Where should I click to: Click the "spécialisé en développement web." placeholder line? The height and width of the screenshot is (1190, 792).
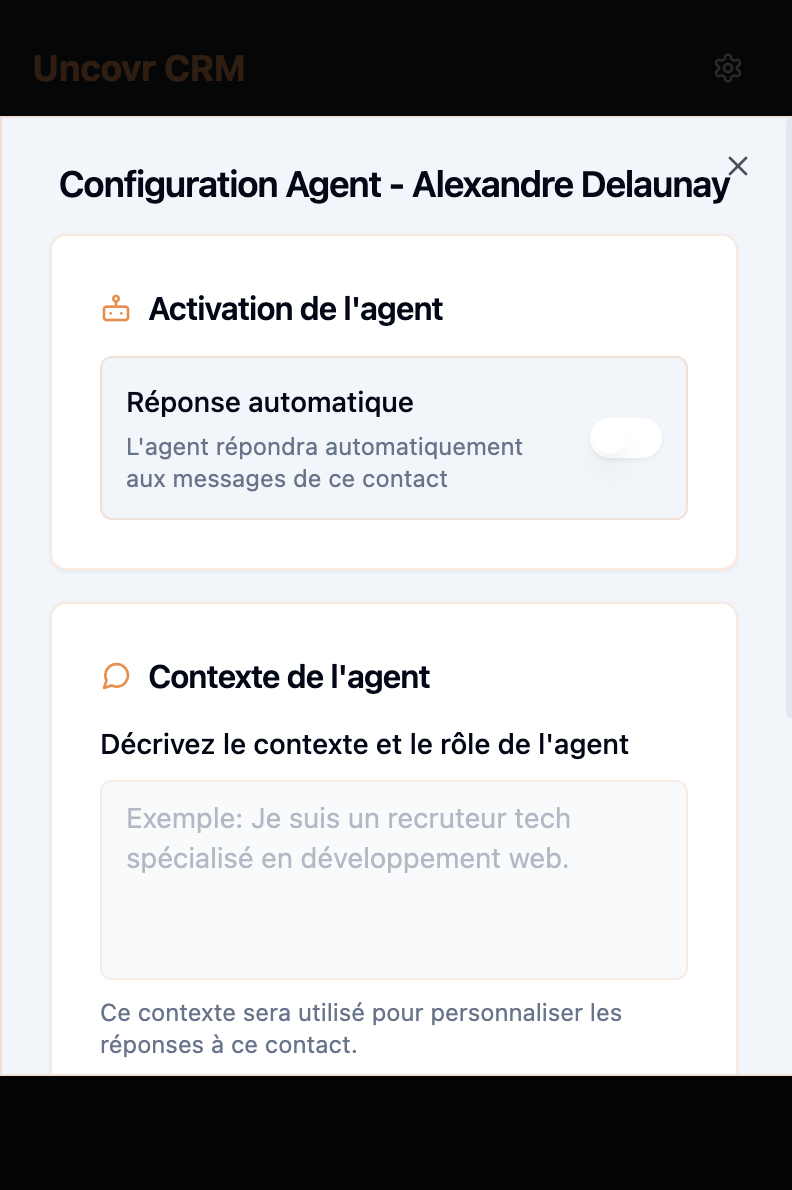point(347,858)
